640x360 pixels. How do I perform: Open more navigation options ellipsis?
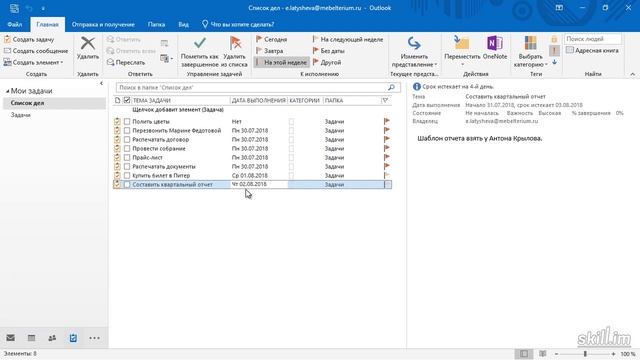94,338
